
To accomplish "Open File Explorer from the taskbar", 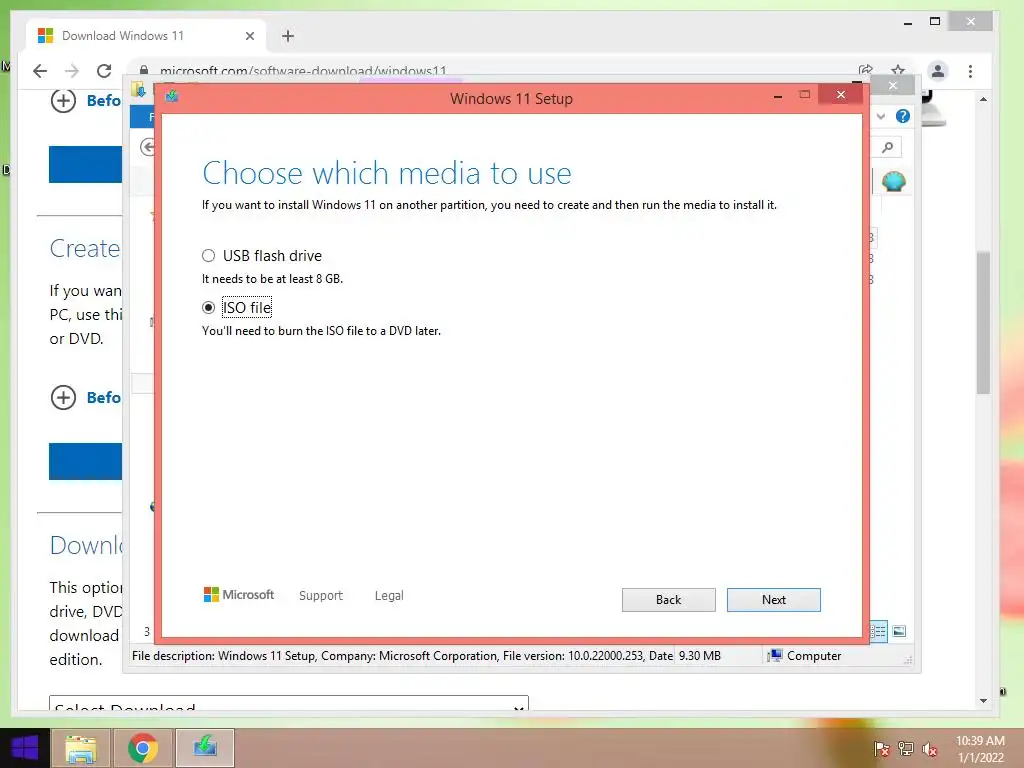I will [x=81, y=748].
